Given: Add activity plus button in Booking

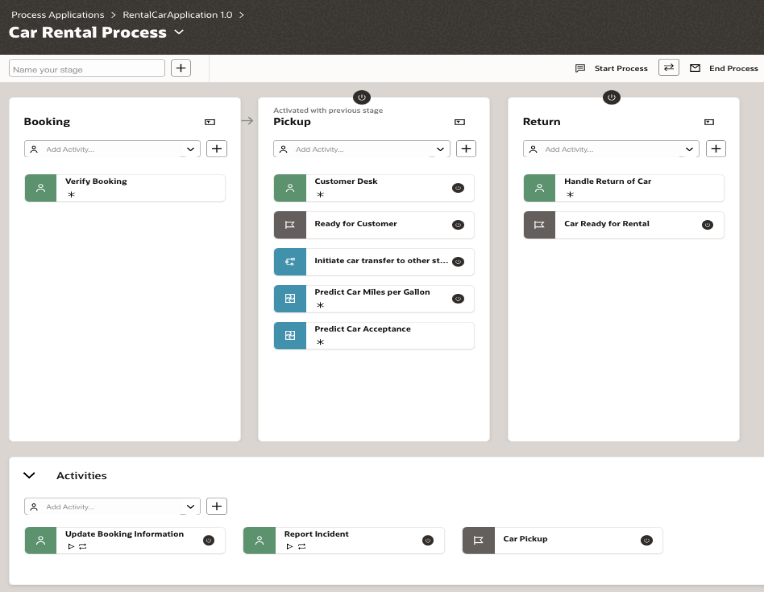Looking at the screenshot, I should tap(217, 149).
